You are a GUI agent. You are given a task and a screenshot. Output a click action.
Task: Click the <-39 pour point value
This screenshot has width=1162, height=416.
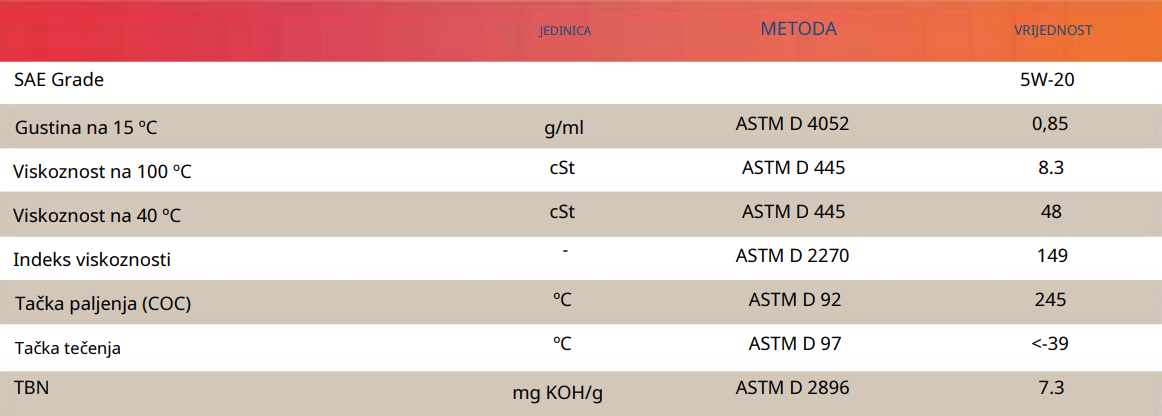point(1050,344)
